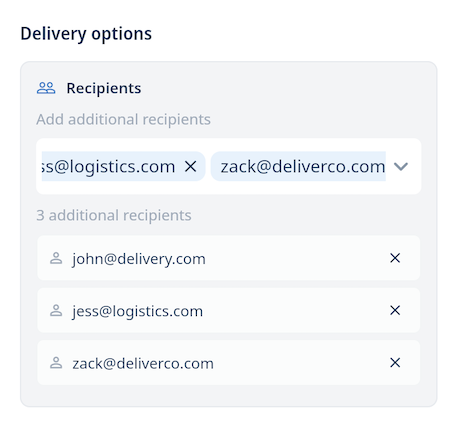Click the 'Add additional recipients' label

pyautogui.click(x=123, y=119)
